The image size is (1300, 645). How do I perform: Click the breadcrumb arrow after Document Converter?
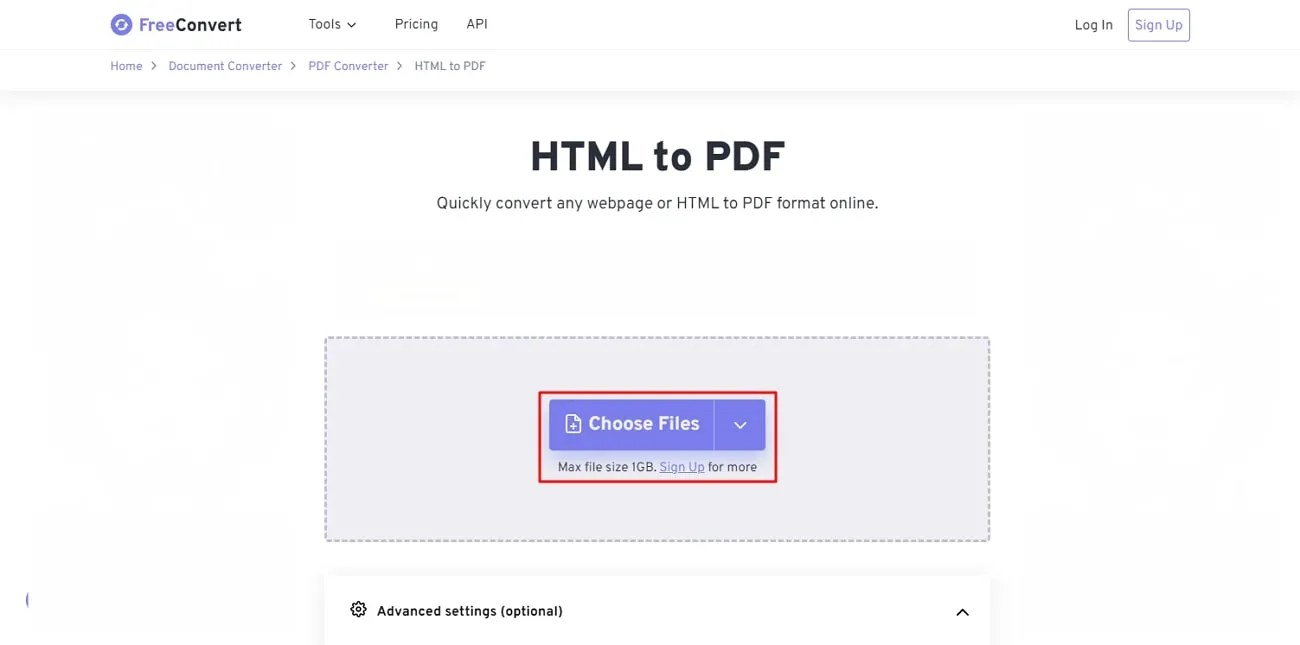click(x=293, y=65)
